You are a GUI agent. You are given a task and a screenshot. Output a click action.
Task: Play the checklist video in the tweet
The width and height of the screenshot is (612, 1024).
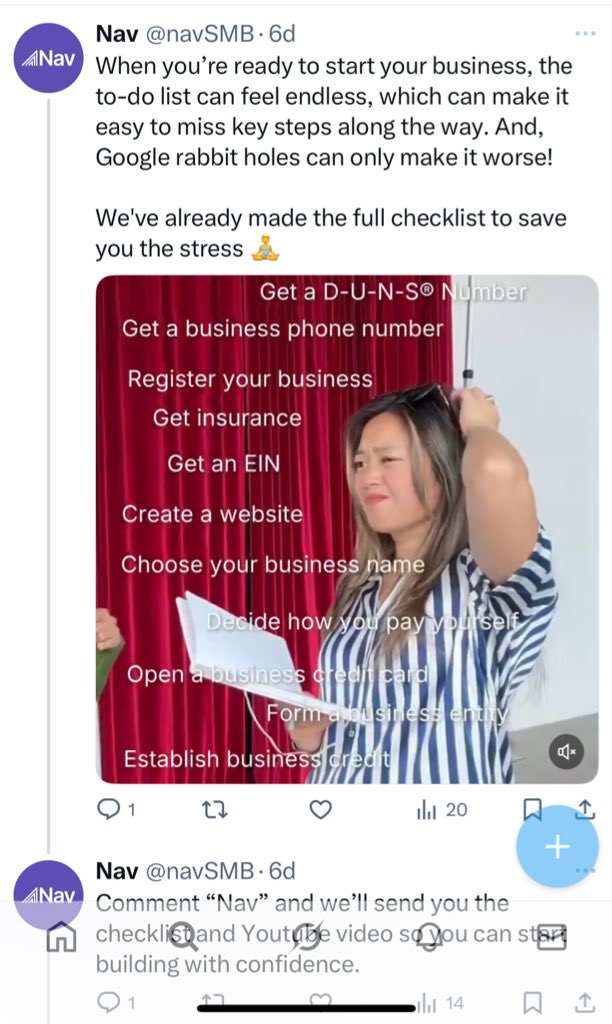[x=347, y=529]
